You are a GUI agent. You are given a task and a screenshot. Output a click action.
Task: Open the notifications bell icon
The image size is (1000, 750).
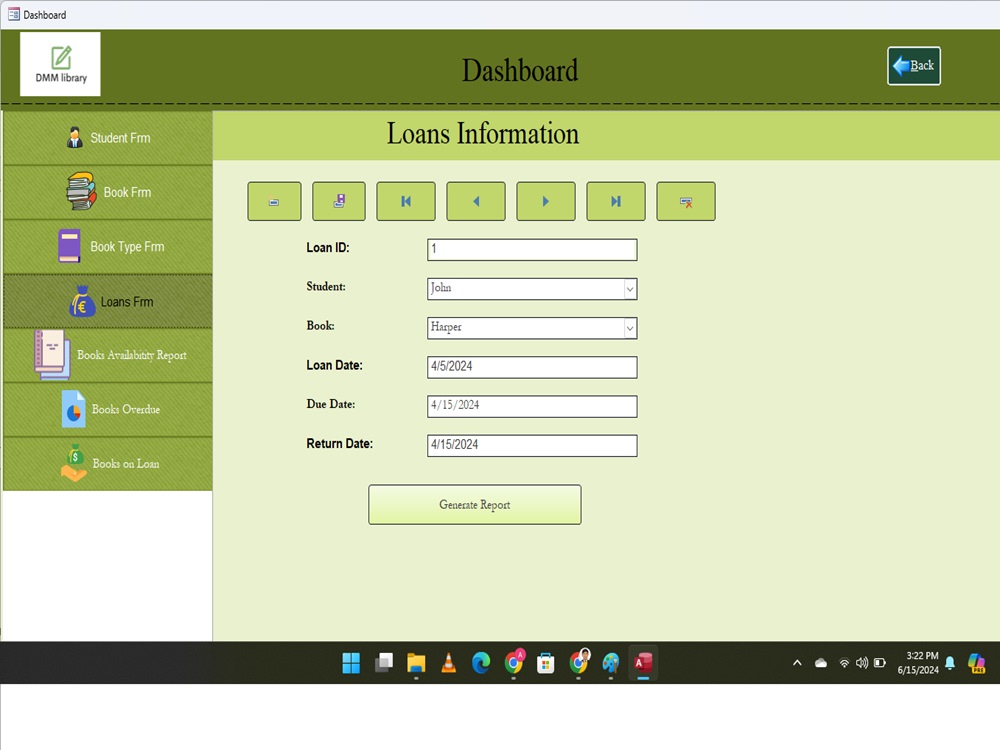(950, 663)
